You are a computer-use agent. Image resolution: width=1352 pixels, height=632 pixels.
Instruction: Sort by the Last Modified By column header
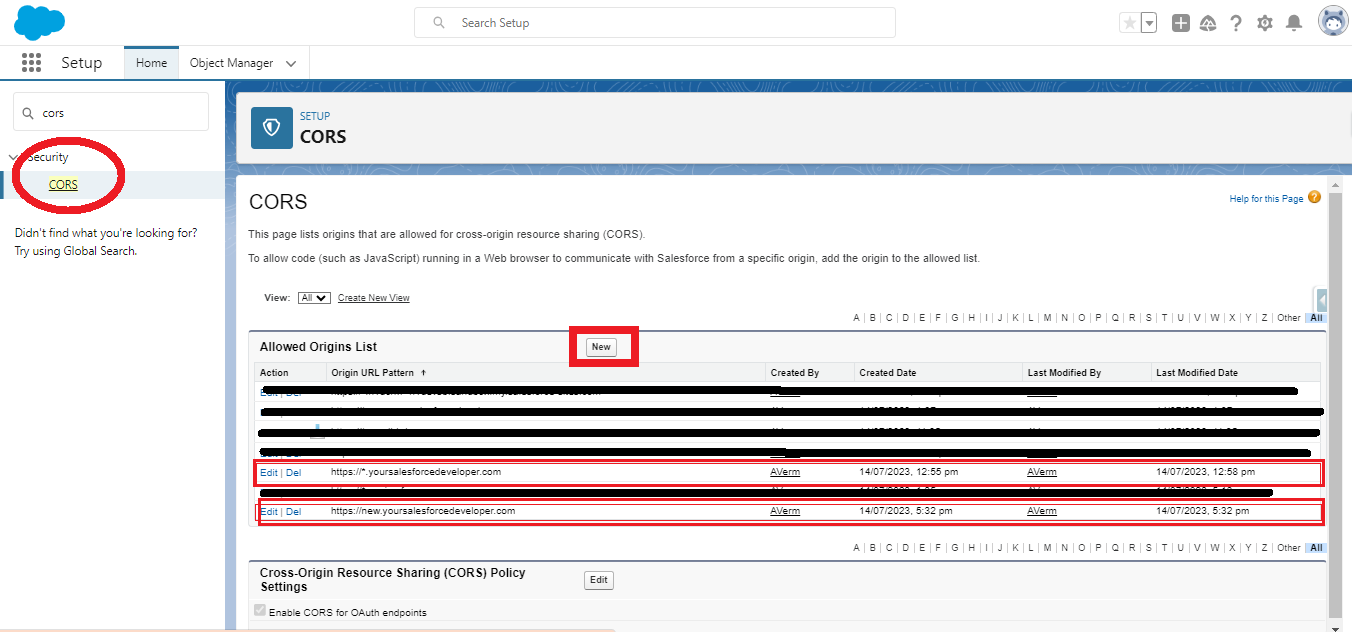tap(1064, 373)
